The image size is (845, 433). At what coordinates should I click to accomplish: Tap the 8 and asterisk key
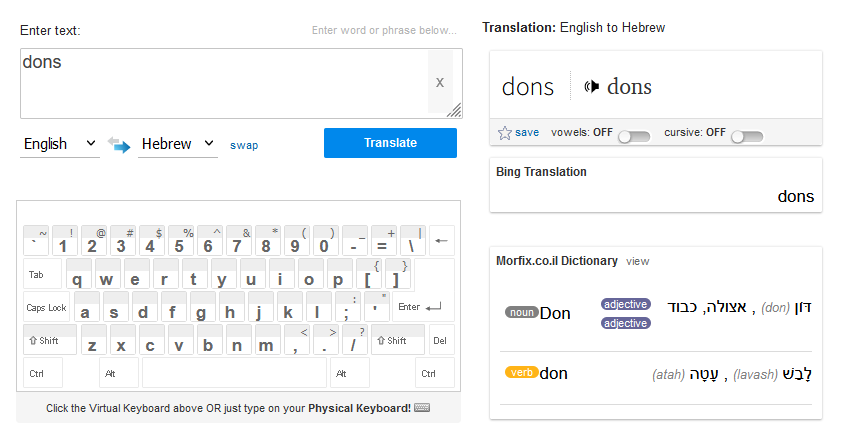(268, 240)
